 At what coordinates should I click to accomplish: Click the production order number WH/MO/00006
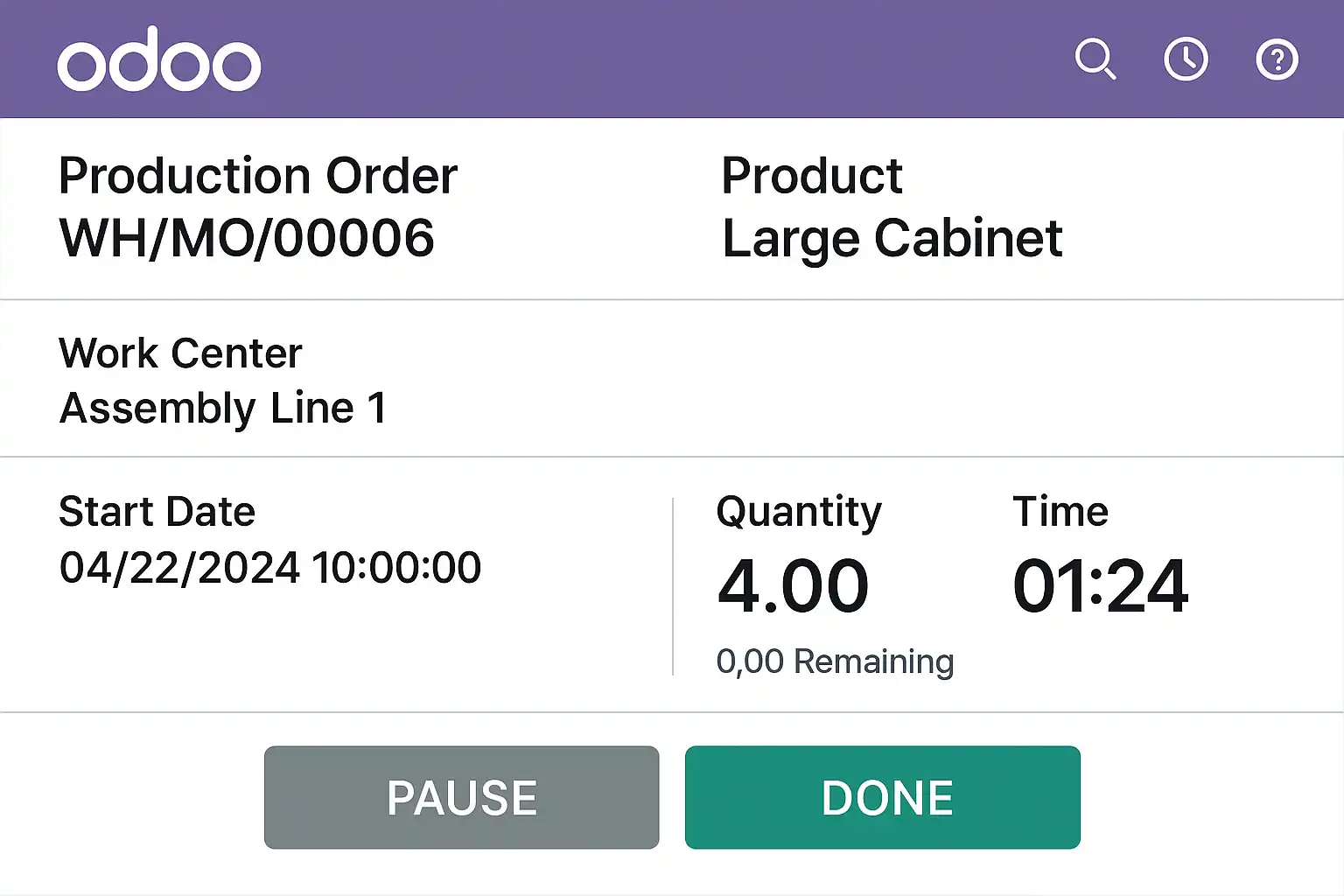click(247, 238)
